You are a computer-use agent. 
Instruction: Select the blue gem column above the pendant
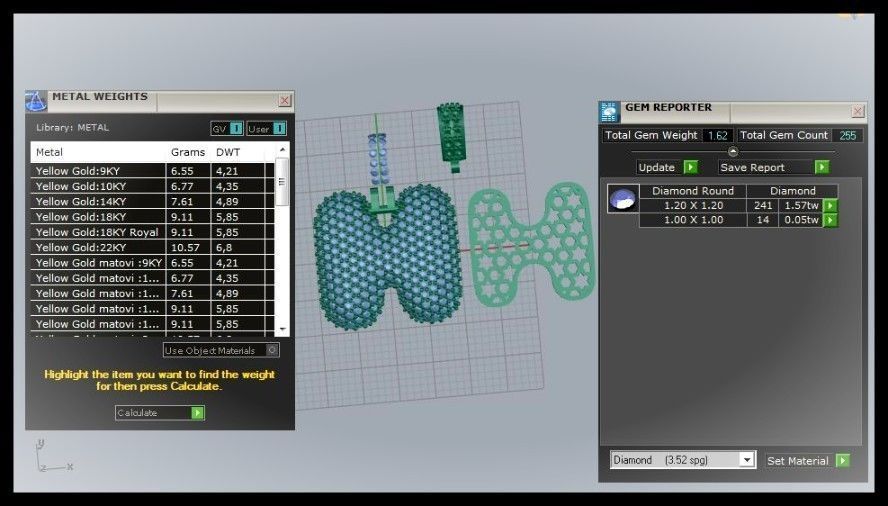click(378, 159)
